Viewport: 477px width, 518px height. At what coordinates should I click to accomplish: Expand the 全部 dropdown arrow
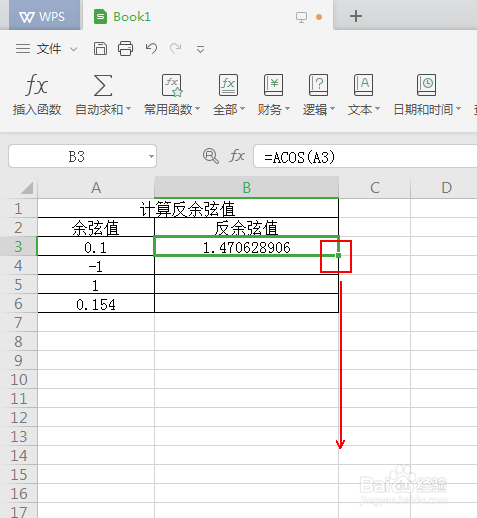[242, 109]
